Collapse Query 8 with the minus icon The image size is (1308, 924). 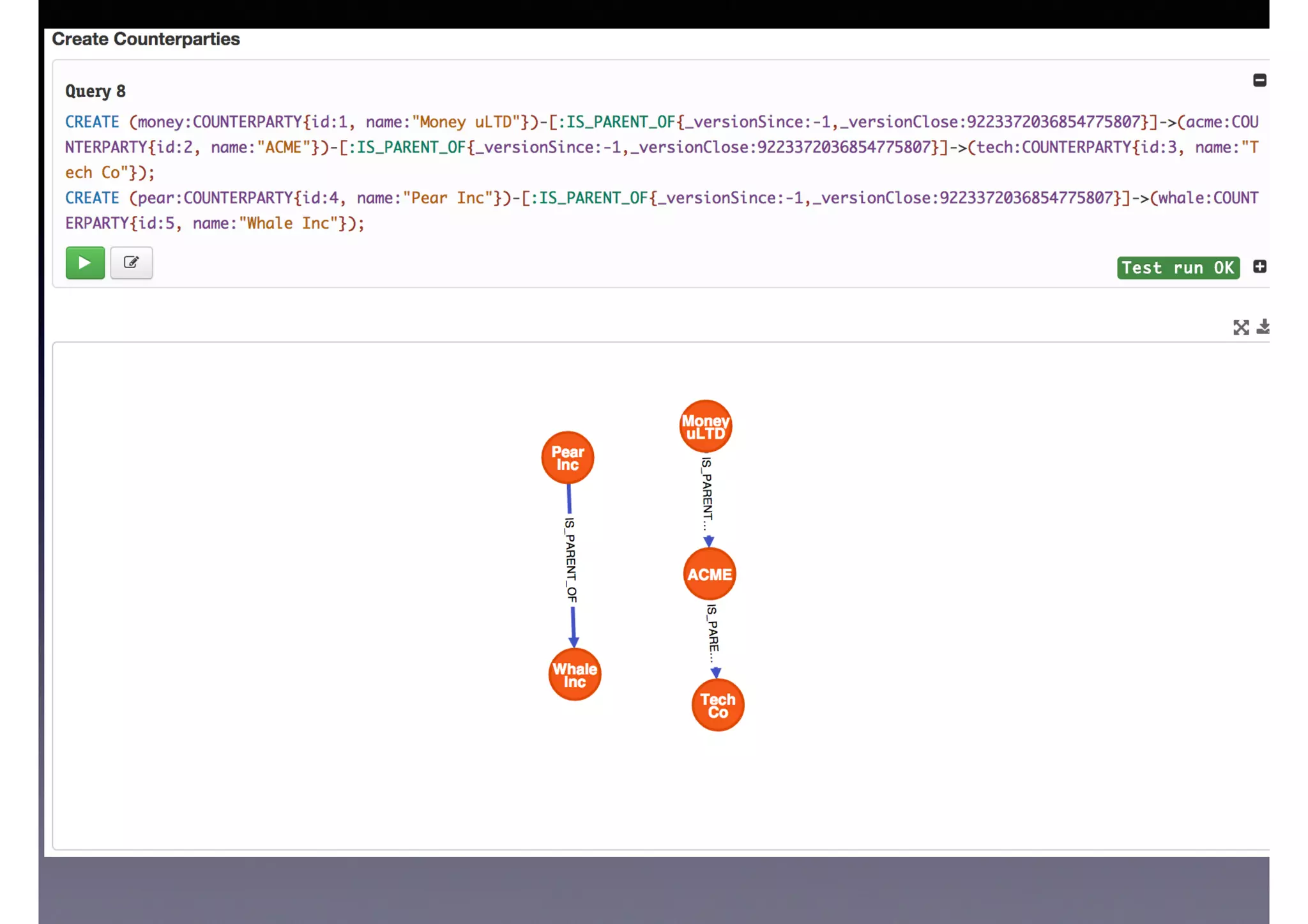[x=1259, y=80]
